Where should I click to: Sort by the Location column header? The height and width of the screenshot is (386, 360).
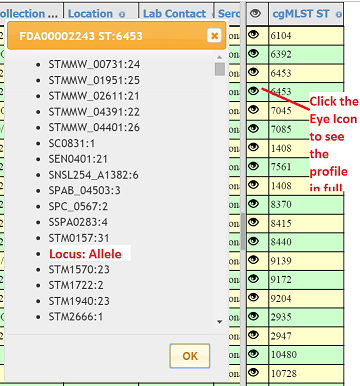90,14
